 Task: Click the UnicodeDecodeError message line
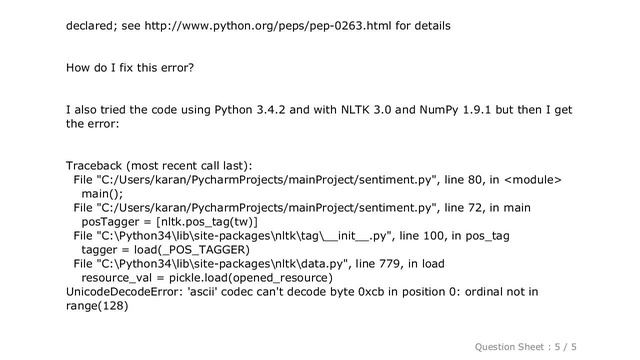click(x=302, y=292)
